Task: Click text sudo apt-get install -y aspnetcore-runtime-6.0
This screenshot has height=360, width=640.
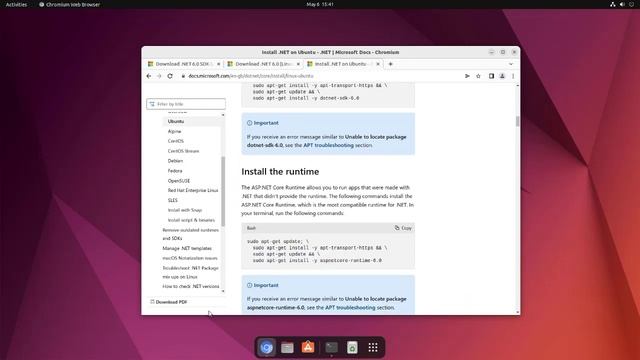Action: (317, 261)
